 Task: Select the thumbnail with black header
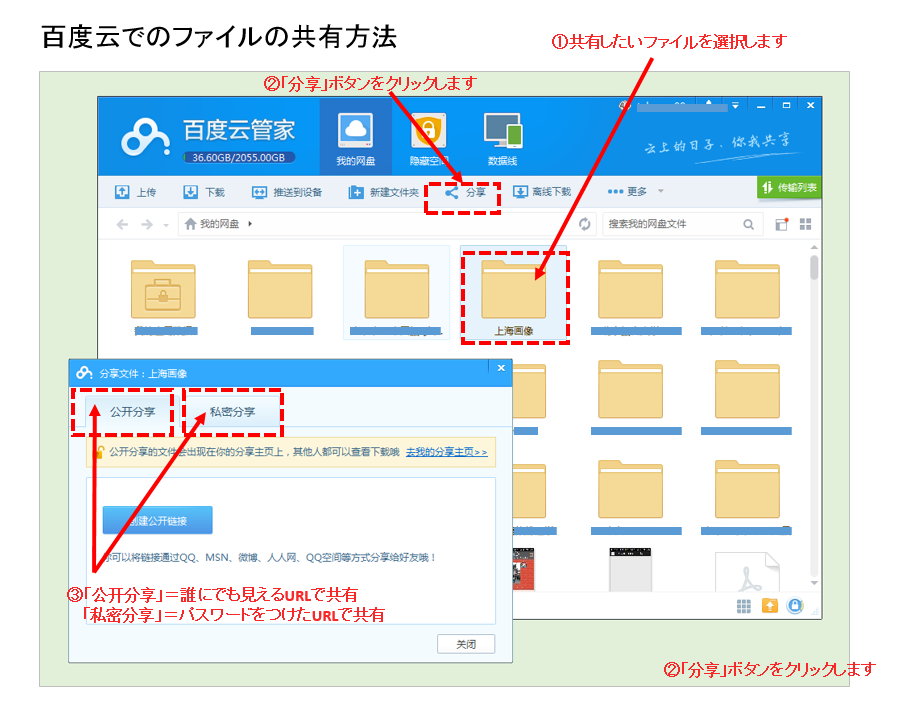click(630, 570)
